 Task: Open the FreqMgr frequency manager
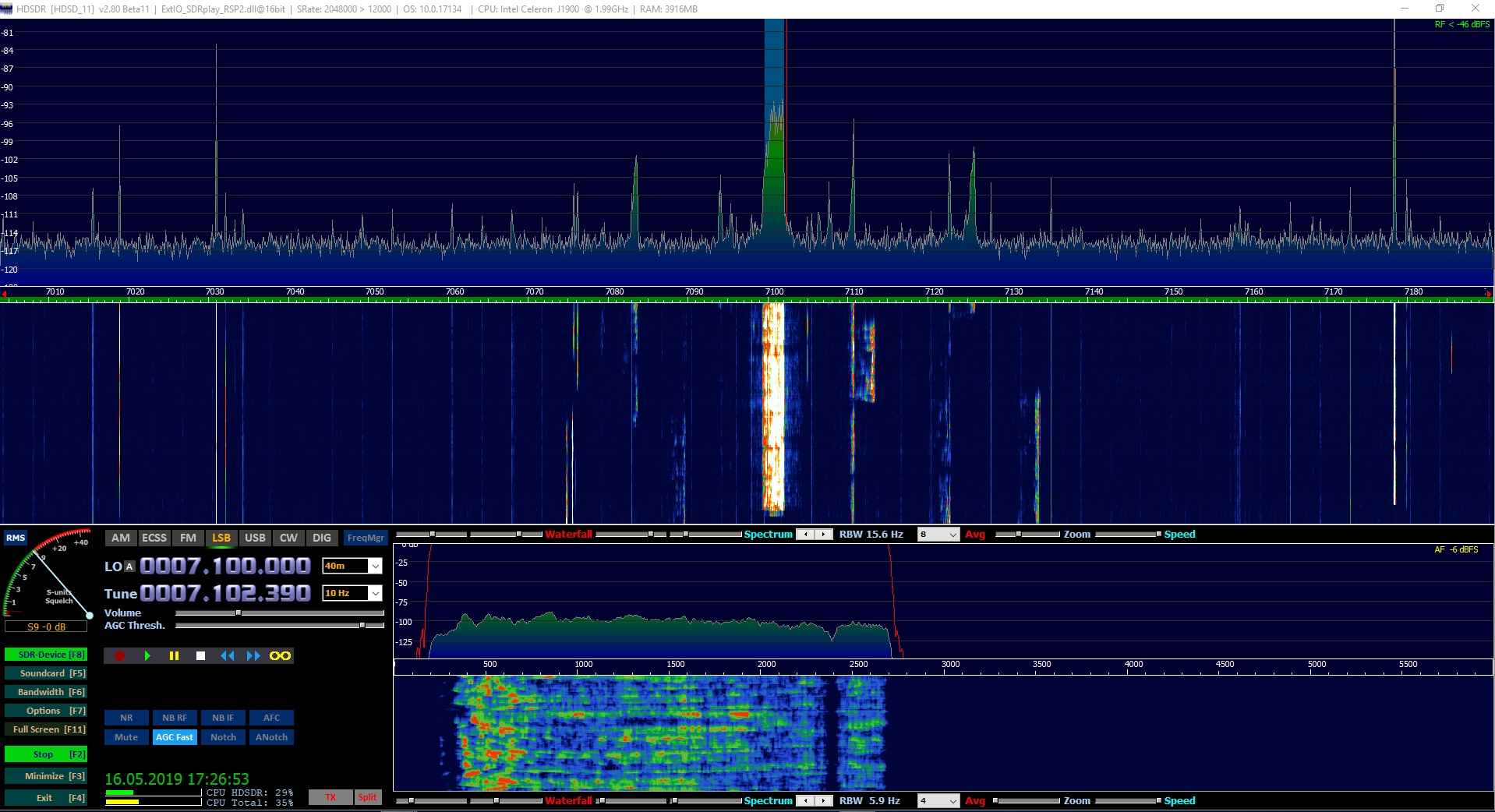point(366,538)
